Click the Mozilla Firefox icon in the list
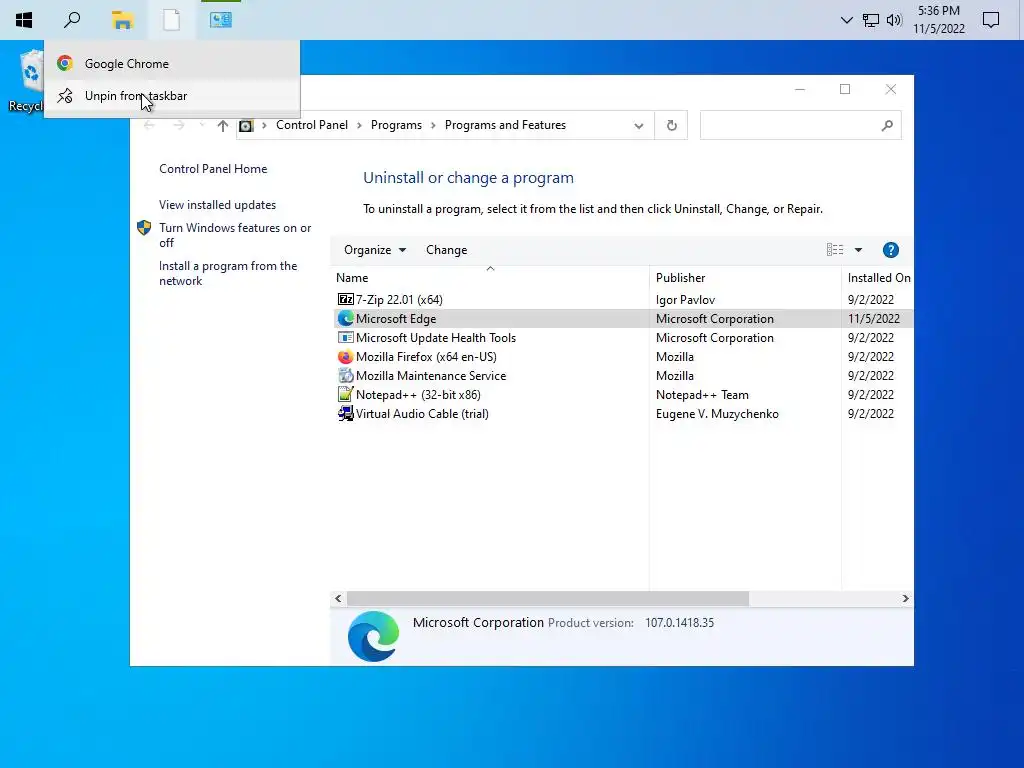This screenshot has width=1024, height=768. point(345,357)
